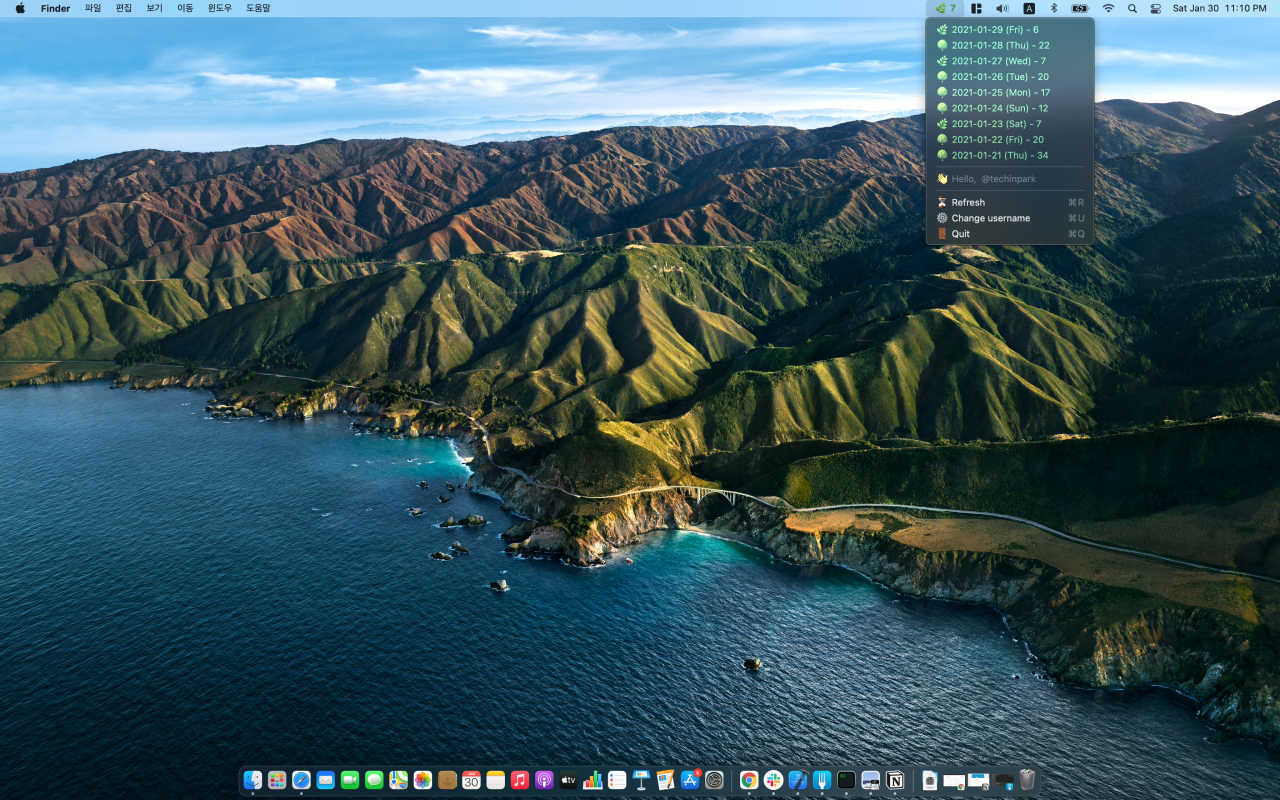Image resolution: width=1280 pixels, height=800 pixels.
Task: Open Notion from the Dock
Action: pos(895,780)
